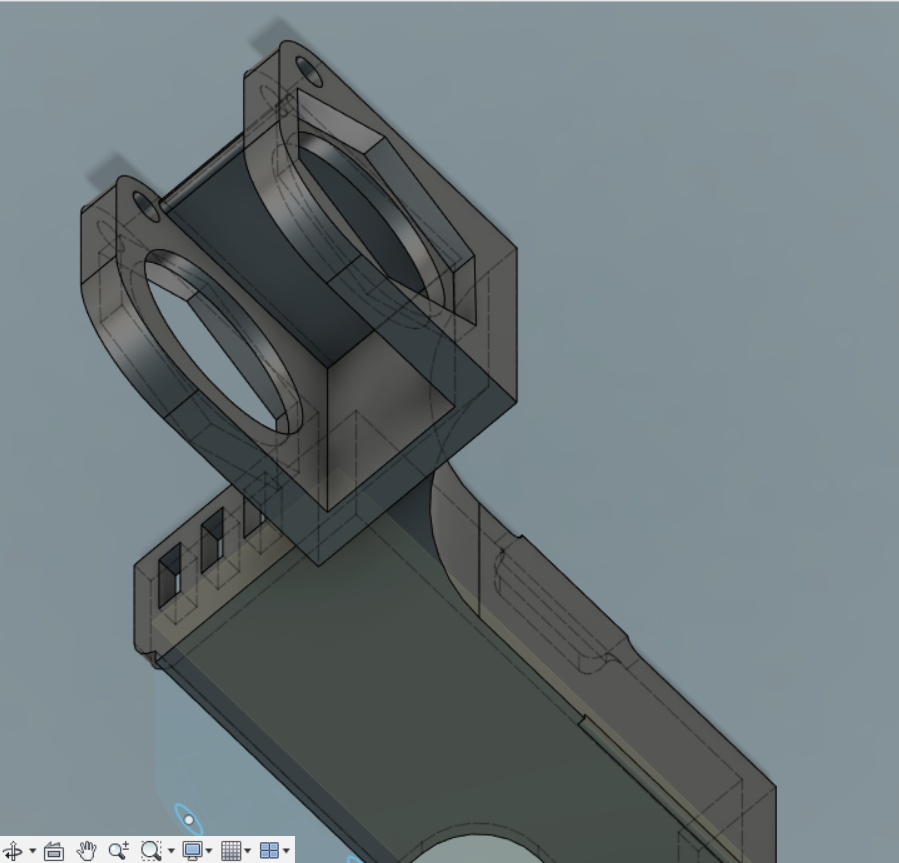The height and width of the screenshot is (863, 899).
Task: Select the Zoom magnifier tool
Action: point(118,851)
